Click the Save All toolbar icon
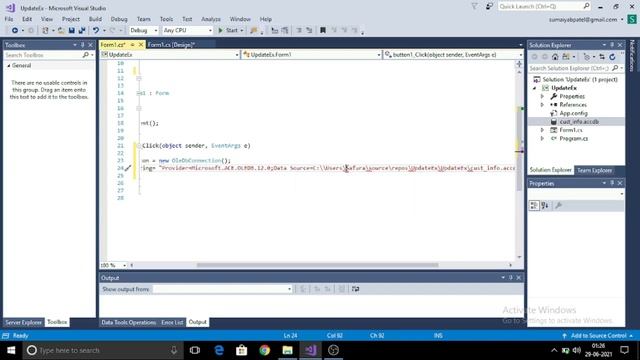Screen dimensions: 640x360 (82, 30)
